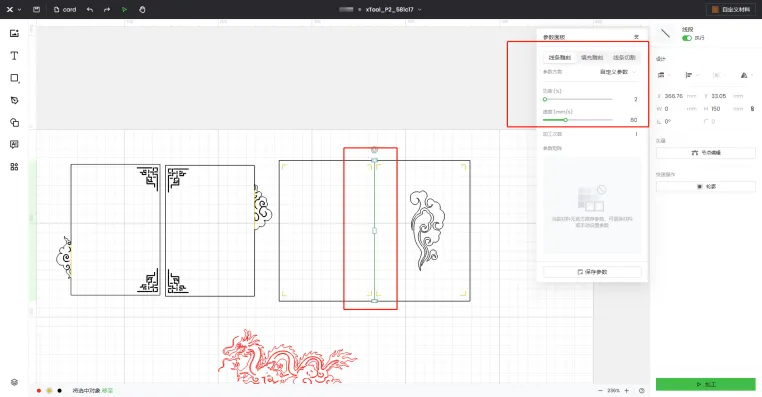The image size is (762, 397).
Task: Toggle the aspect ratio lock icon
Action: [752, 109]
